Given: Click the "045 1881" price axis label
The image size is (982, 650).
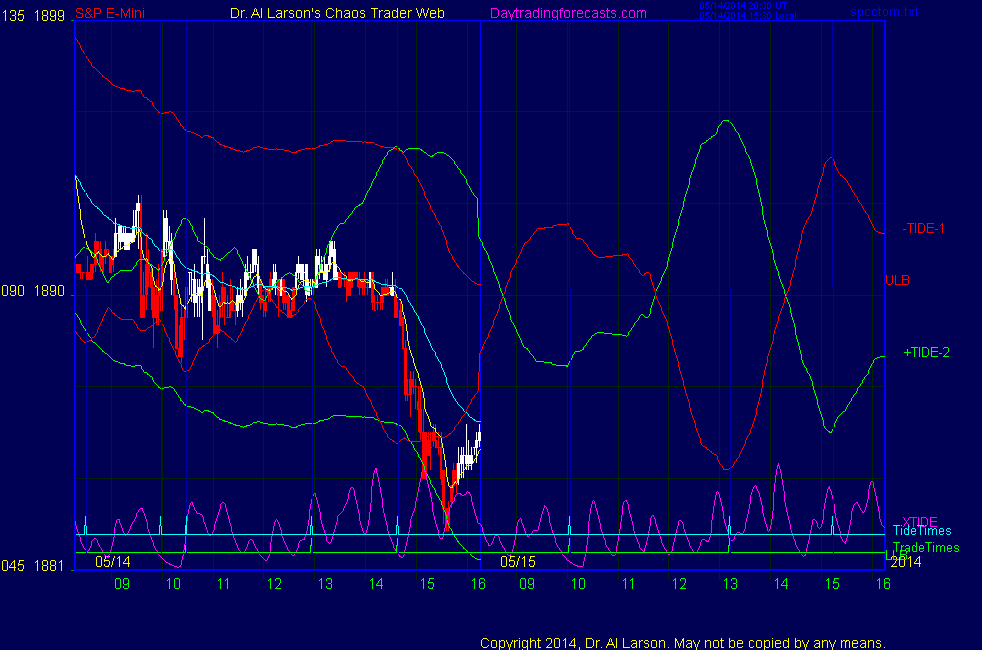Looking at the screenshot, I should (33, 565).
